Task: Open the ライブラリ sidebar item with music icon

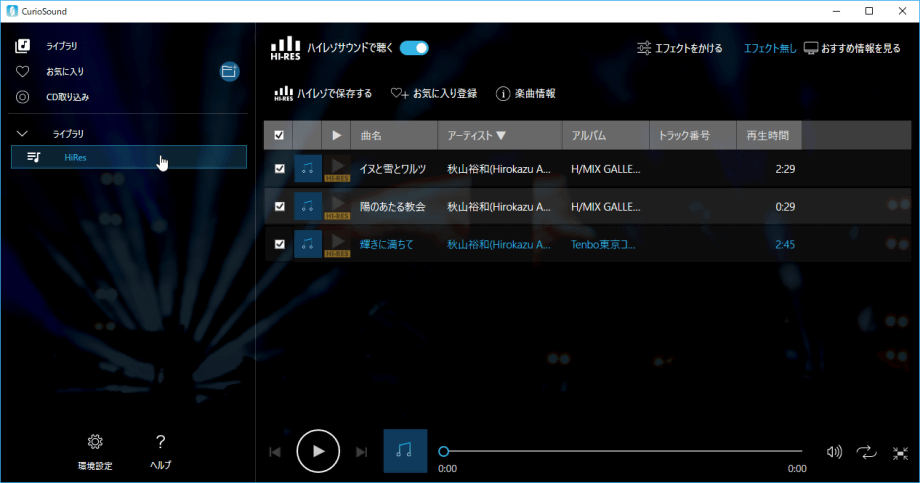Action: click(22, 46)
